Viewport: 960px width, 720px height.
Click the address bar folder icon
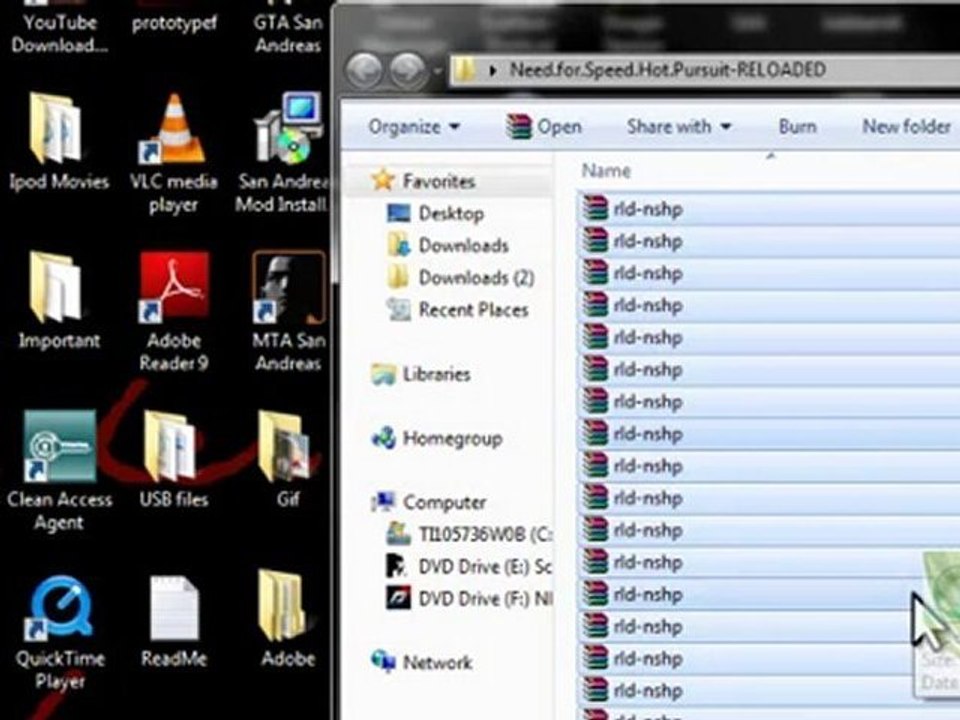[x=465, y=70]
